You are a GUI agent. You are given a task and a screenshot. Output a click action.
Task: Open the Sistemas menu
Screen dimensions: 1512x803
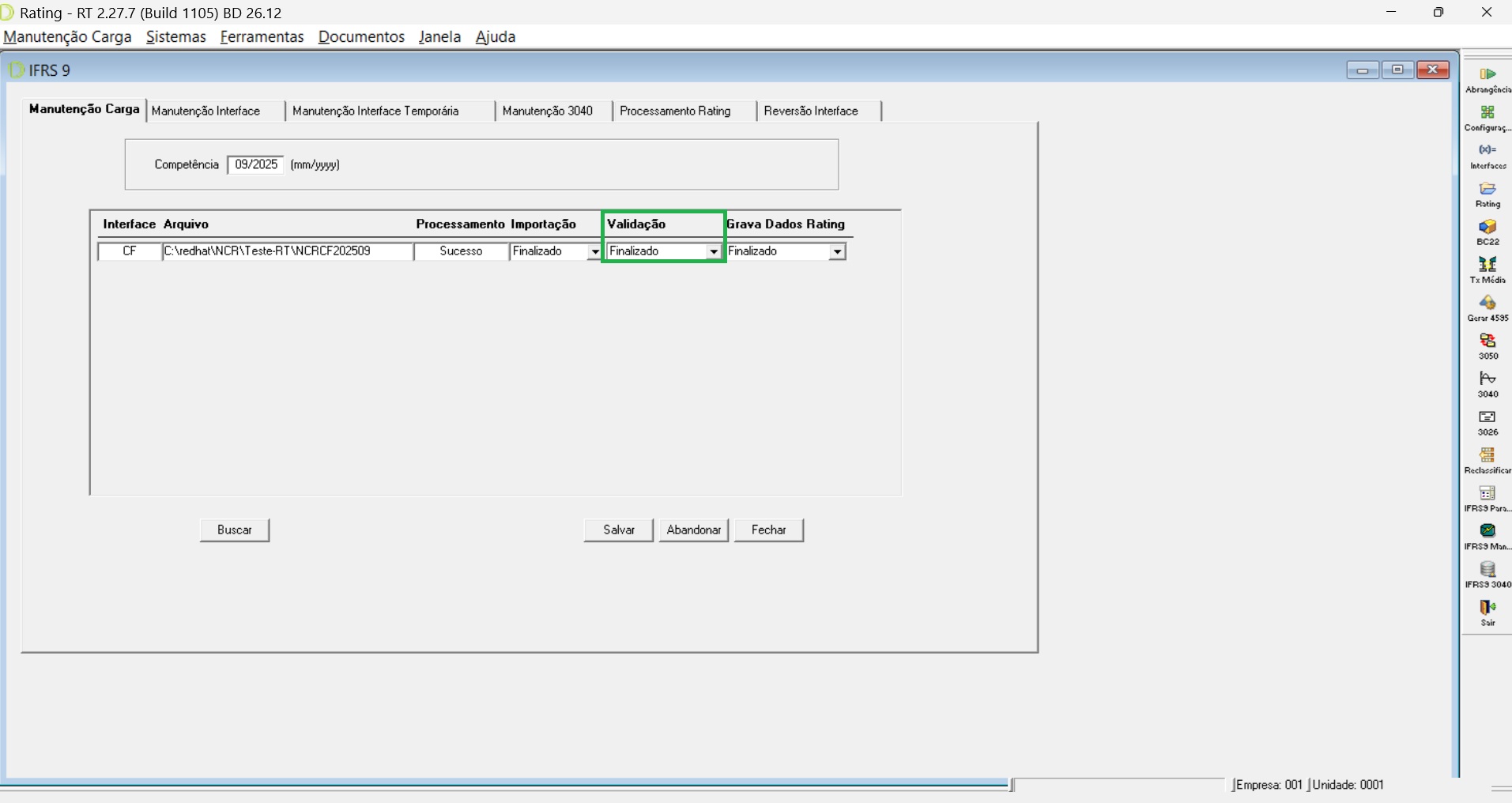[176, 36]
